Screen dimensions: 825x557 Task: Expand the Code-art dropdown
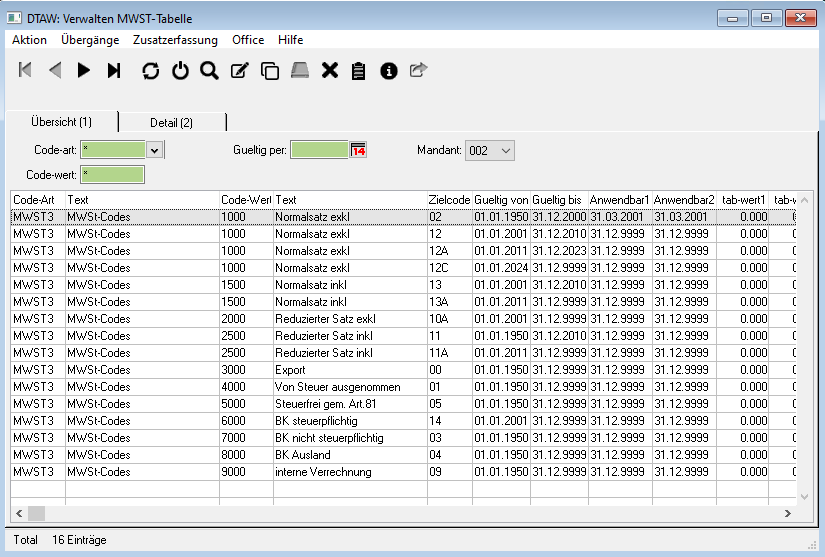(x=155, y=150)
